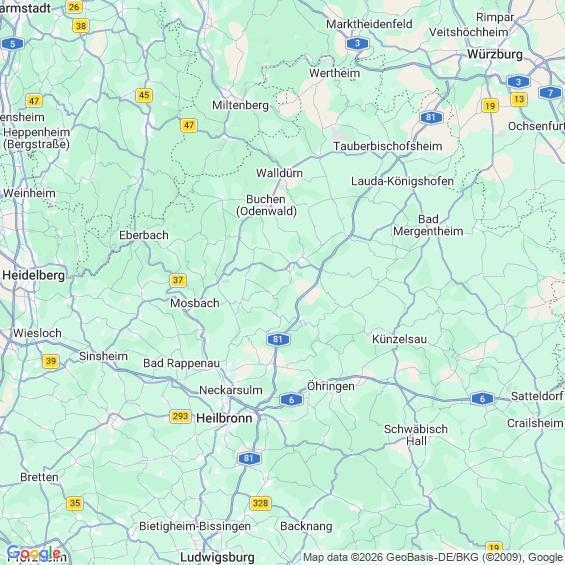The image size is (565, 565).
Task: Click the yellow 328 road shield near Backnang
Action: click(x=261, y=503)
